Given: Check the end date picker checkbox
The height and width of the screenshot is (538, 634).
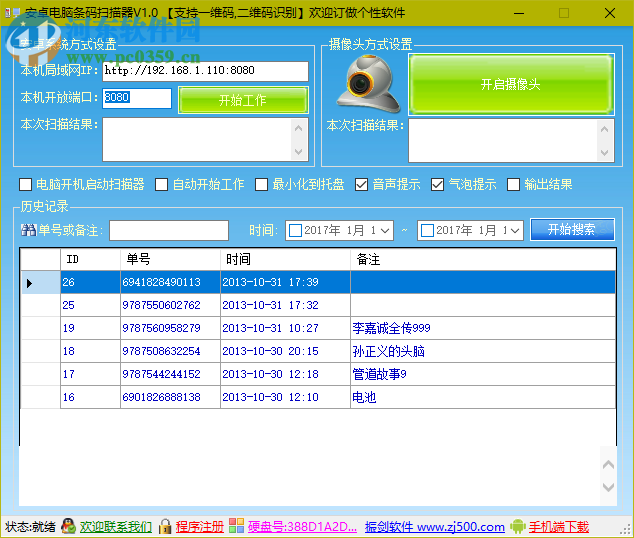Looking at the screenshot, I should [427, 231].
